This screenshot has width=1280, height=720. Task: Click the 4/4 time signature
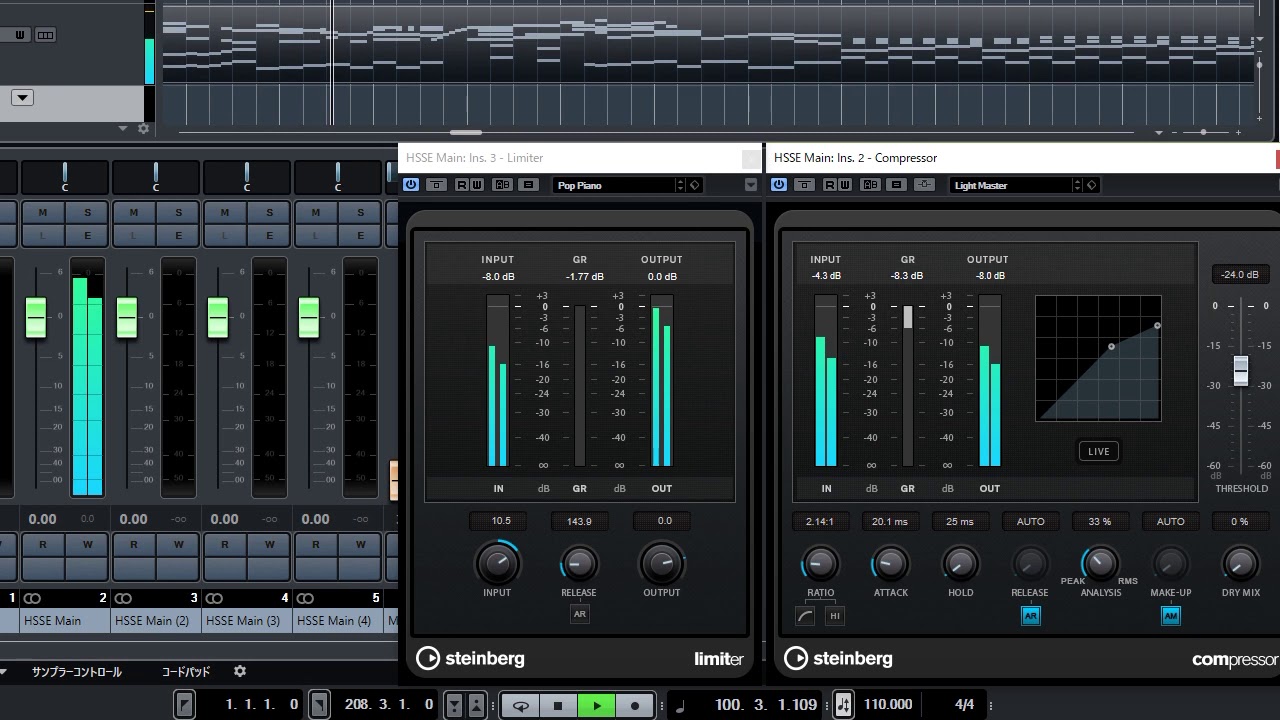pos(964,704)
